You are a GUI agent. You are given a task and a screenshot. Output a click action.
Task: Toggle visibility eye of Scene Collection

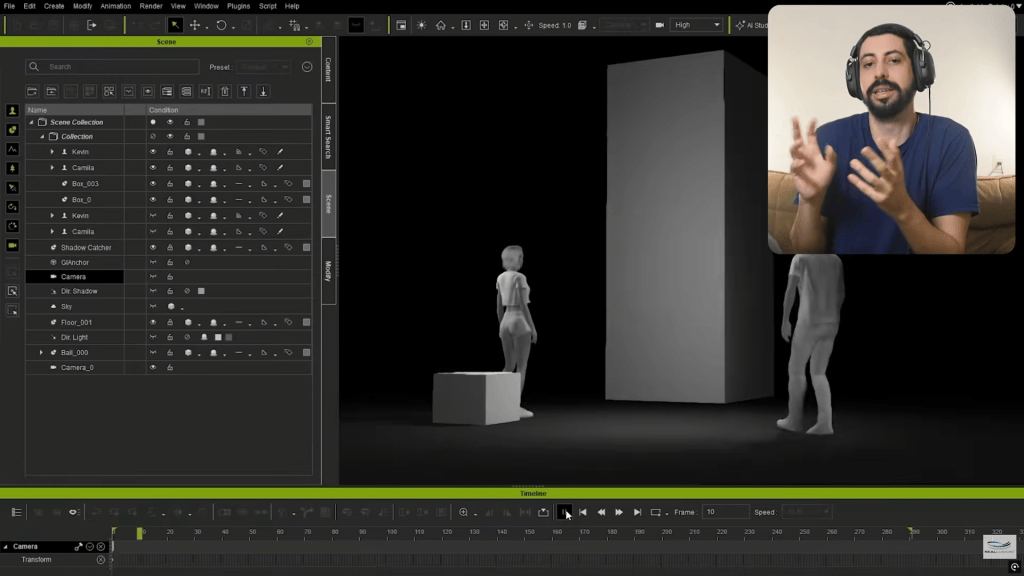coord(170,122)
